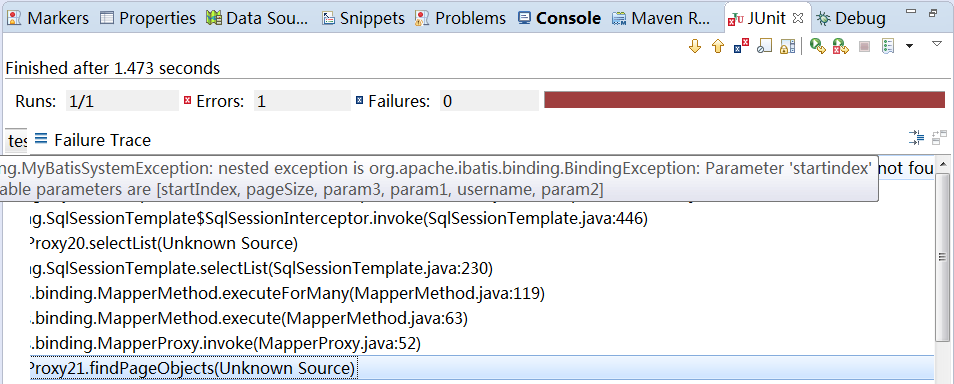Screen dimensions: 954x384
Task: Jump to Next Failed Test arrow
Action: [694, 46]
